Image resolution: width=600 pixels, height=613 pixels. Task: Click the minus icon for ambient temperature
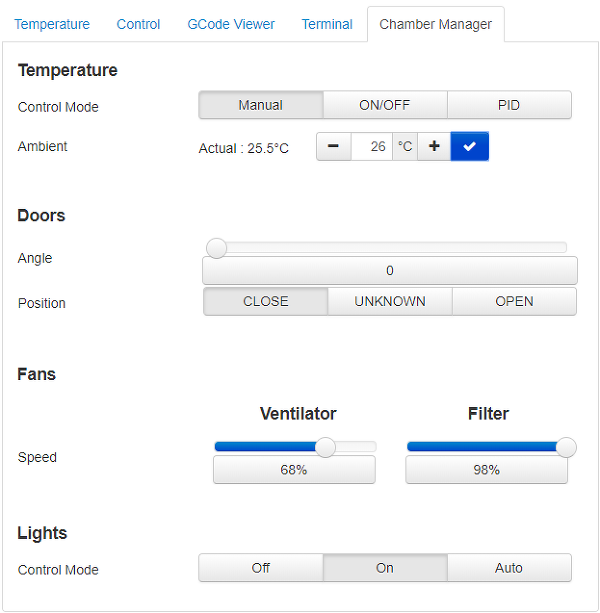click(333, 146)
